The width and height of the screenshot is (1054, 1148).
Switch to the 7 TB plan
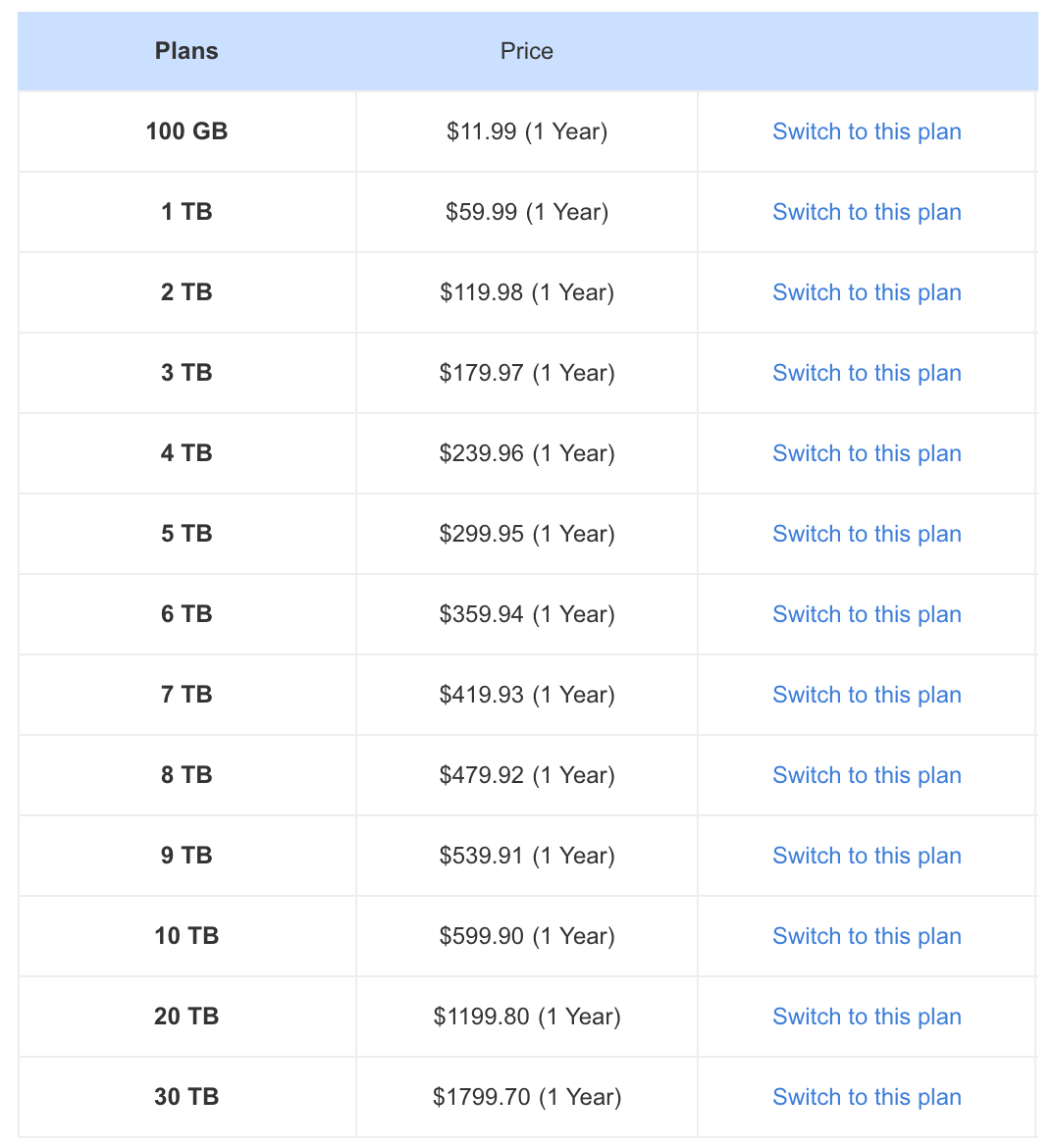point(867,695)
